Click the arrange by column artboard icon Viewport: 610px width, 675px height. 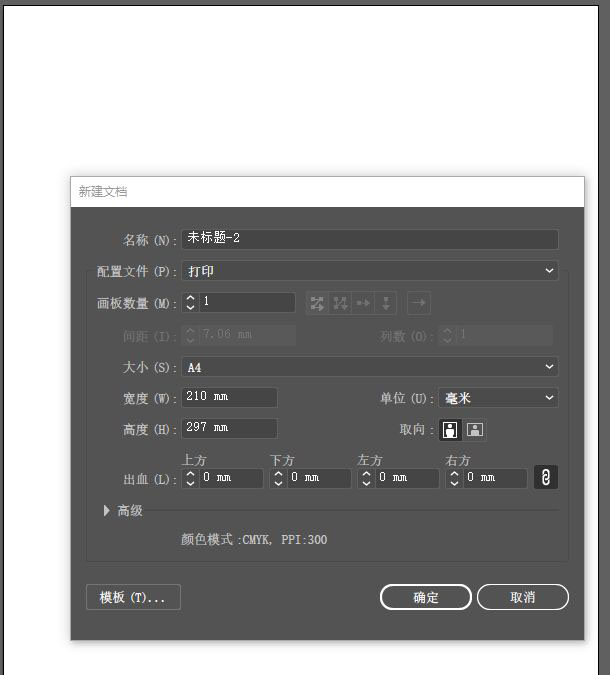tap(386, 303)
